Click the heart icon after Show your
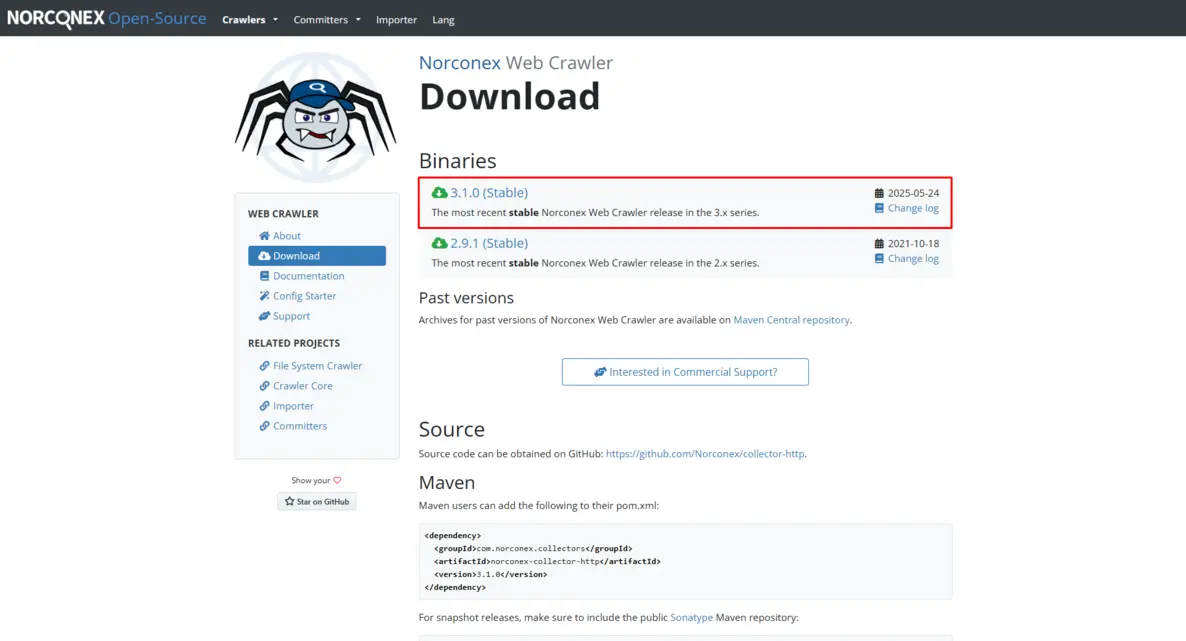Viewport: 1186px width, 641px height. coord(337,480)
